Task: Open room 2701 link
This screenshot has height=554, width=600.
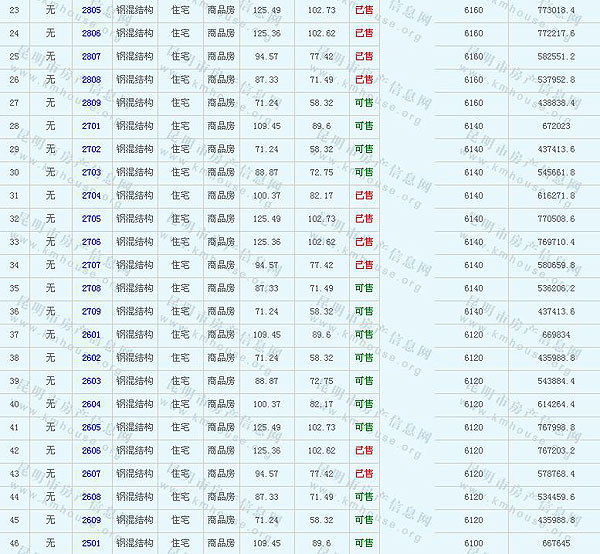Action: point(91,126)
